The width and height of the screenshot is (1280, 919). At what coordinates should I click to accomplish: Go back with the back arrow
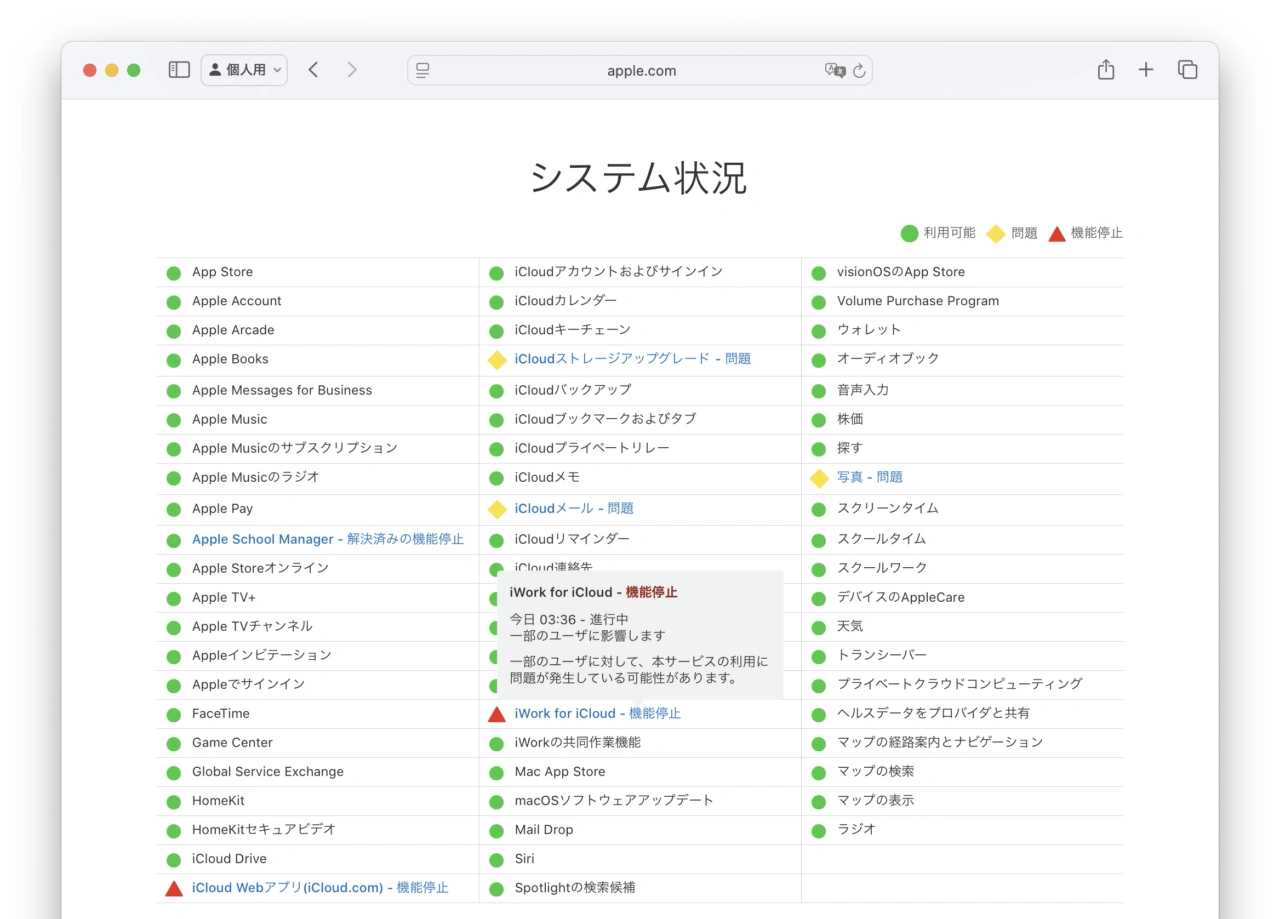(x=313, y=70)
